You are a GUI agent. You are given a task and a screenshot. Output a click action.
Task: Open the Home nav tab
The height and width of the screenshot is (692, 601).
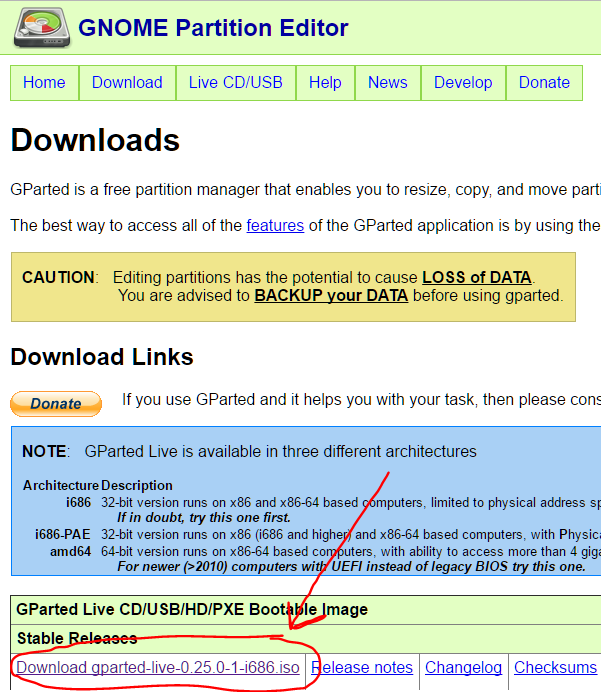(44, 83)
